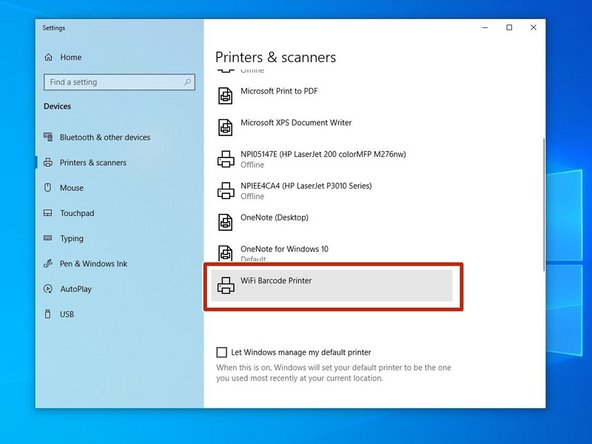The image size is (592, 444).
Task: Click the Microsoft Print to PDF icon
Action: [225, 96]
